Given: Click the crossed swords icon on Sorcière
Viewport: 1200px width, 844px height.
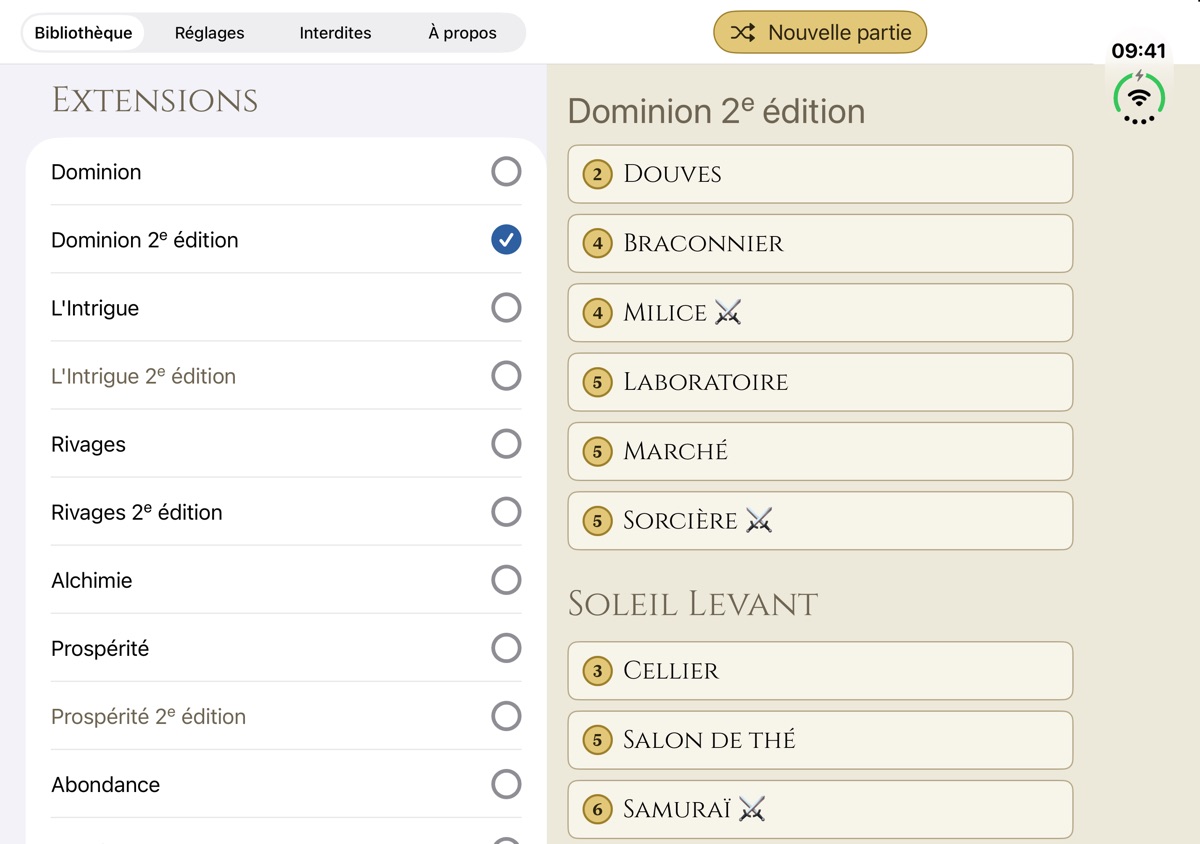Looking at the screenshot, I should pyautogui.click(x=759, y=521).
